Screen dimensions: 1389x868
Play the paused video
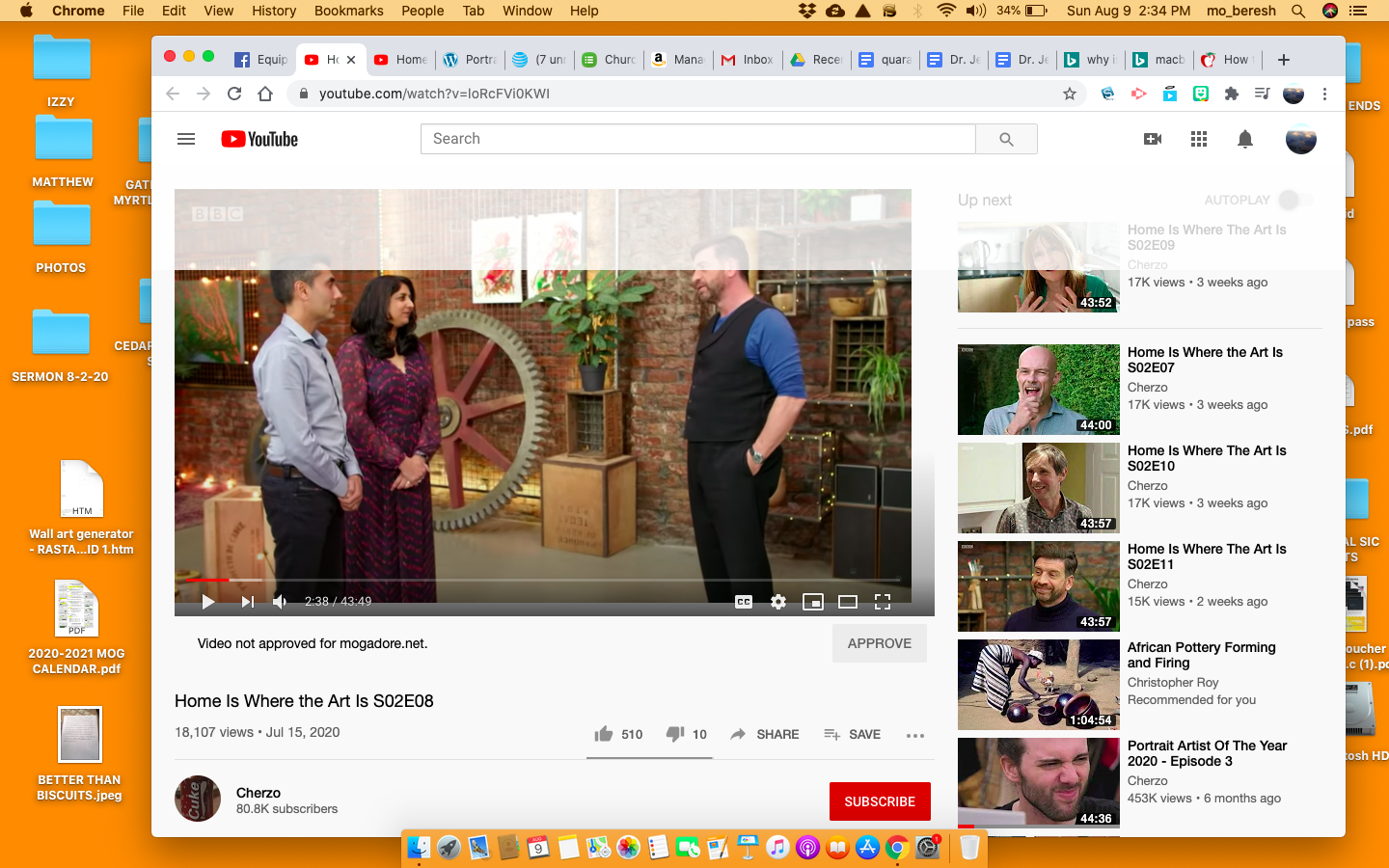207,602
